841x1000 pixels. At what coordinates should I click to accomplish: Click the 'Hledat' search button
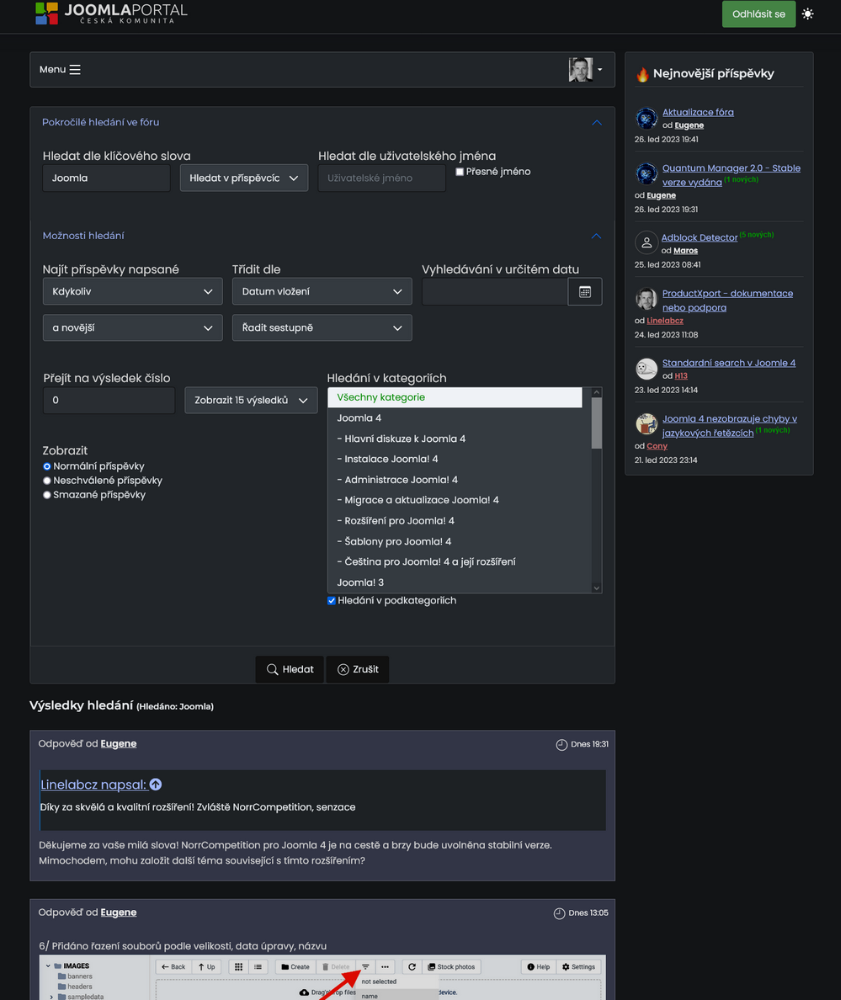[289, 669]
